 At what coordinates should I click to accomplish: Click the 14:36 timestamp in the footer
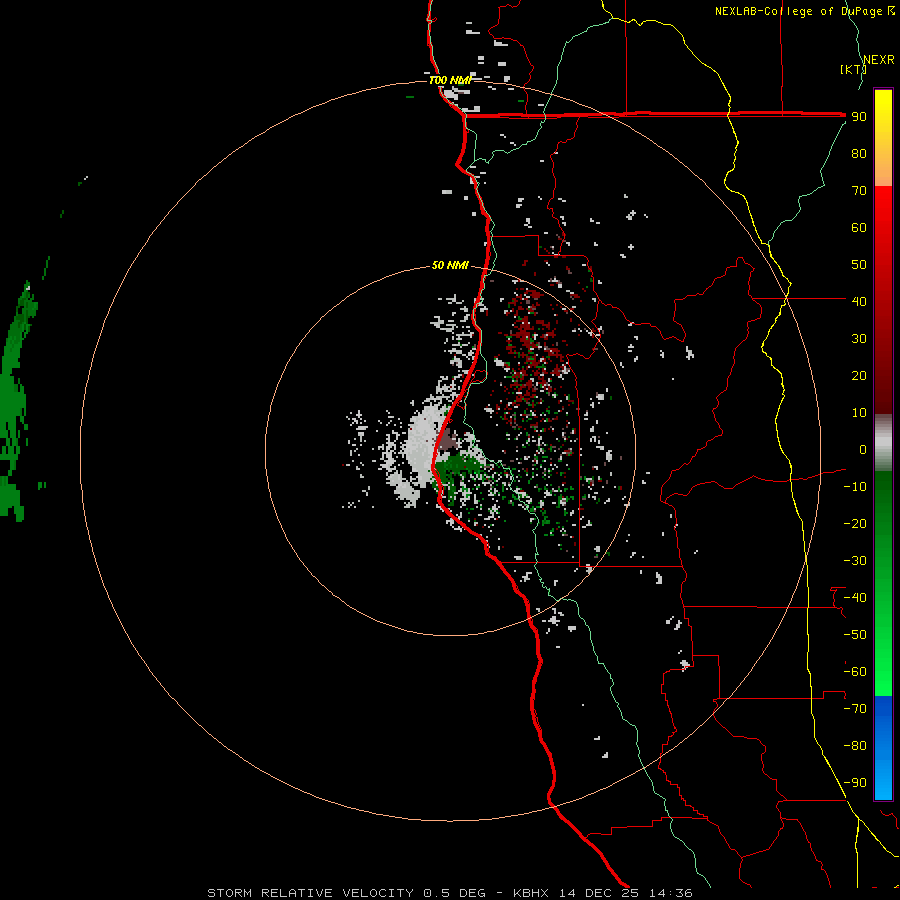tap(671, 893)
